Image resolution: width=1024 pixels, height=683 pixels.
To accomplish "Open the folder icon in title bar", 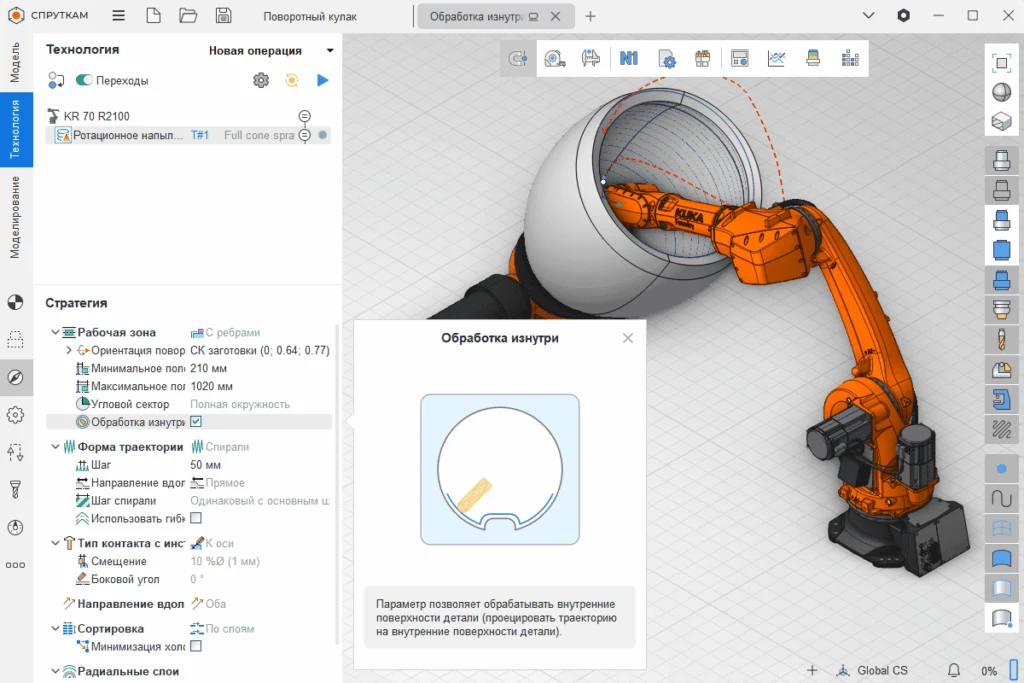I will tap(188, 16).
